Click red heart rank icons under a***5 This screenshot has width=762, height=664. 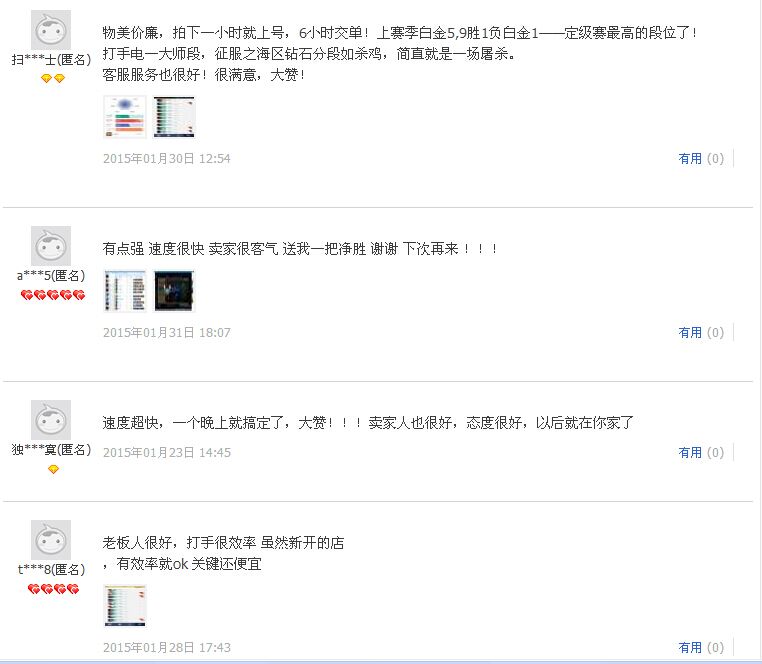[x=53, y=295]
